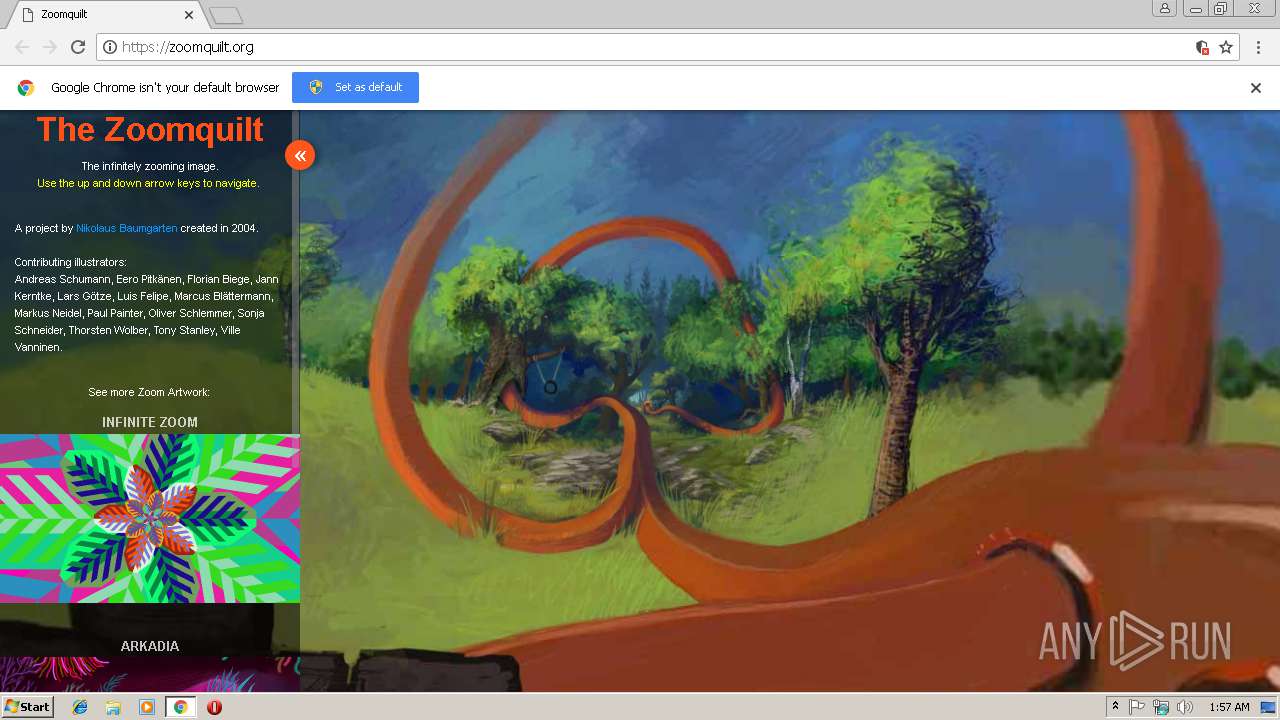Click the Contributing illustrators text
Screen dimensions: 1280x720
(70, 262)
